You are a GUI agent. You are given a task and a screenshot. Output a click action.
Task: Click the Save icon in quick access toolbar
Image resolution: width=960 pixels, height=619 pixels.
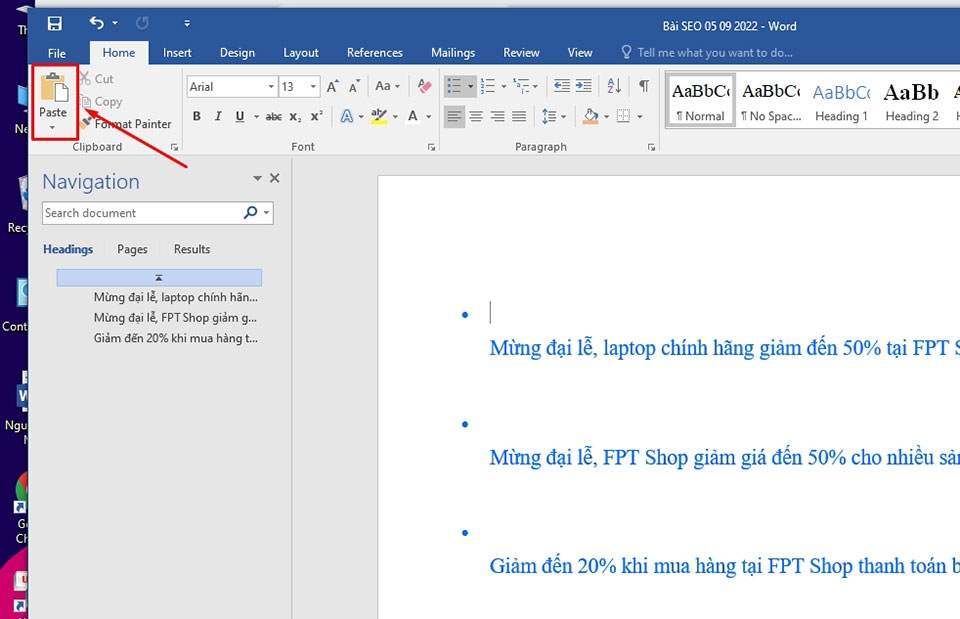tap(54, 23)
